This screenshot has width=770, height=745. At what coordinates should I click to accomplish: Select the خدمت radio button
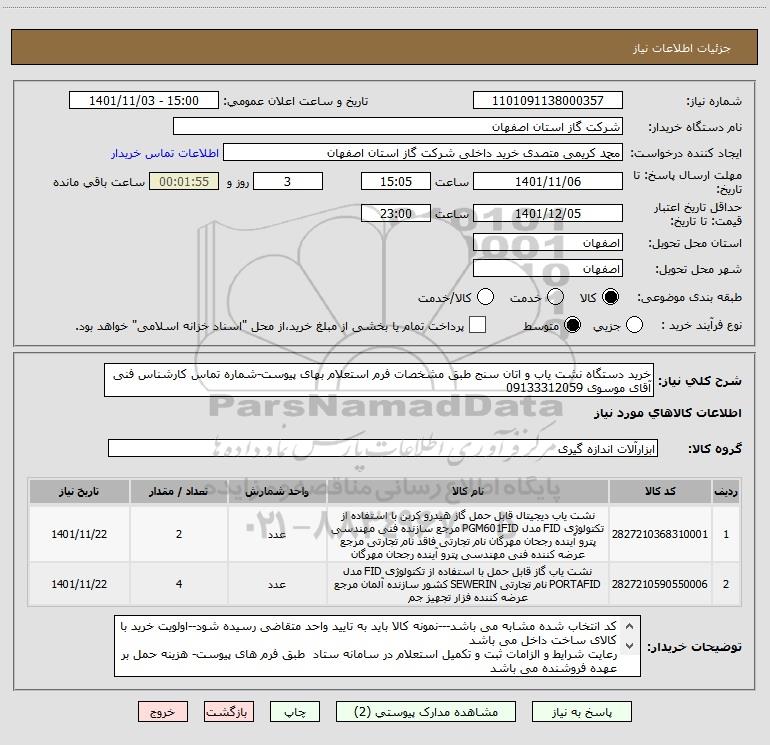pos(555,297)
